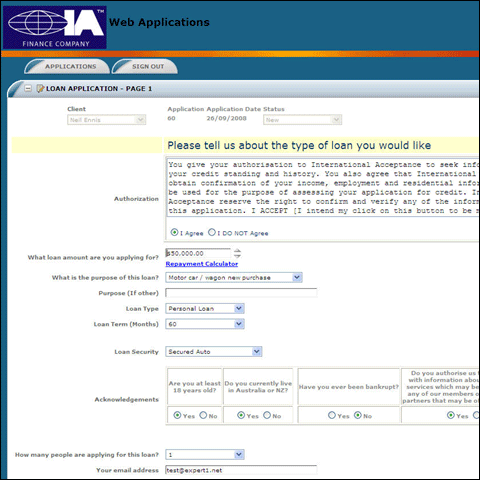Click the Web Applications heading

pyautogui.click(x=159, y=22)
